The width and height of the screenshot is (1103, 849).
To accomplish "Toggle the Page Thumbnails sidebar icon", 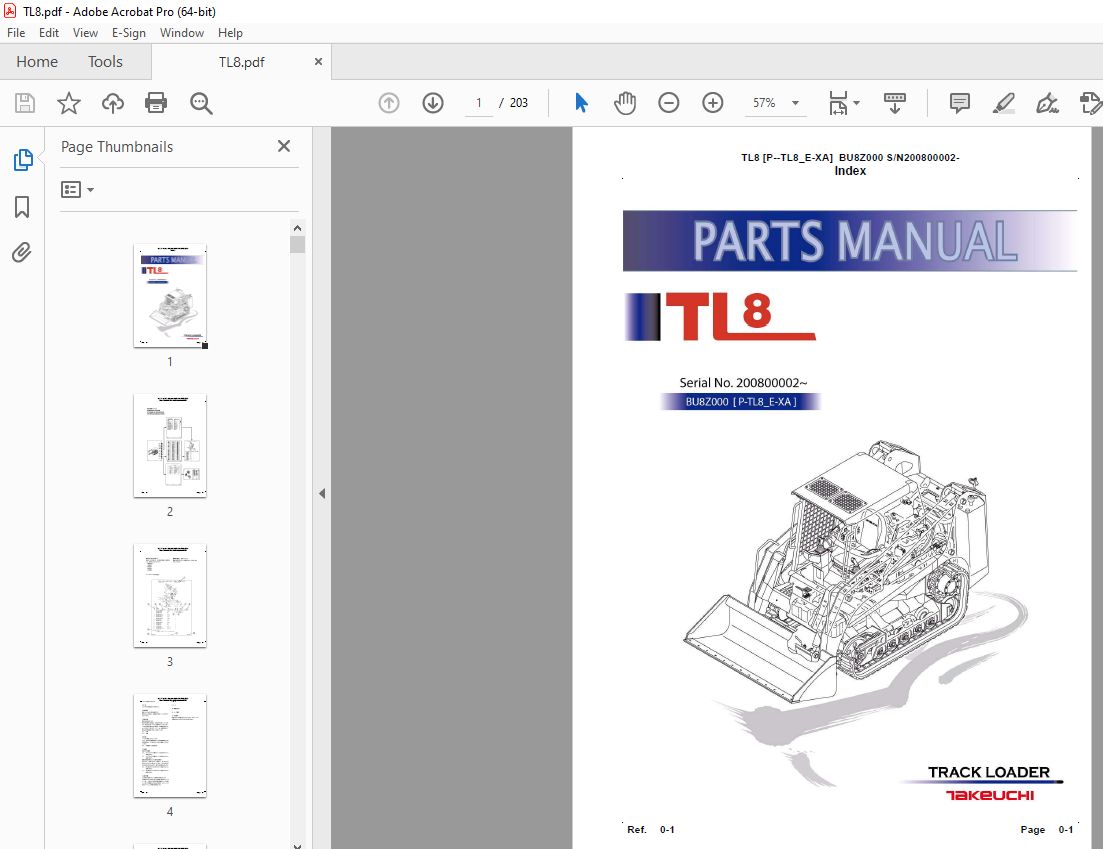I will point(22,160).
